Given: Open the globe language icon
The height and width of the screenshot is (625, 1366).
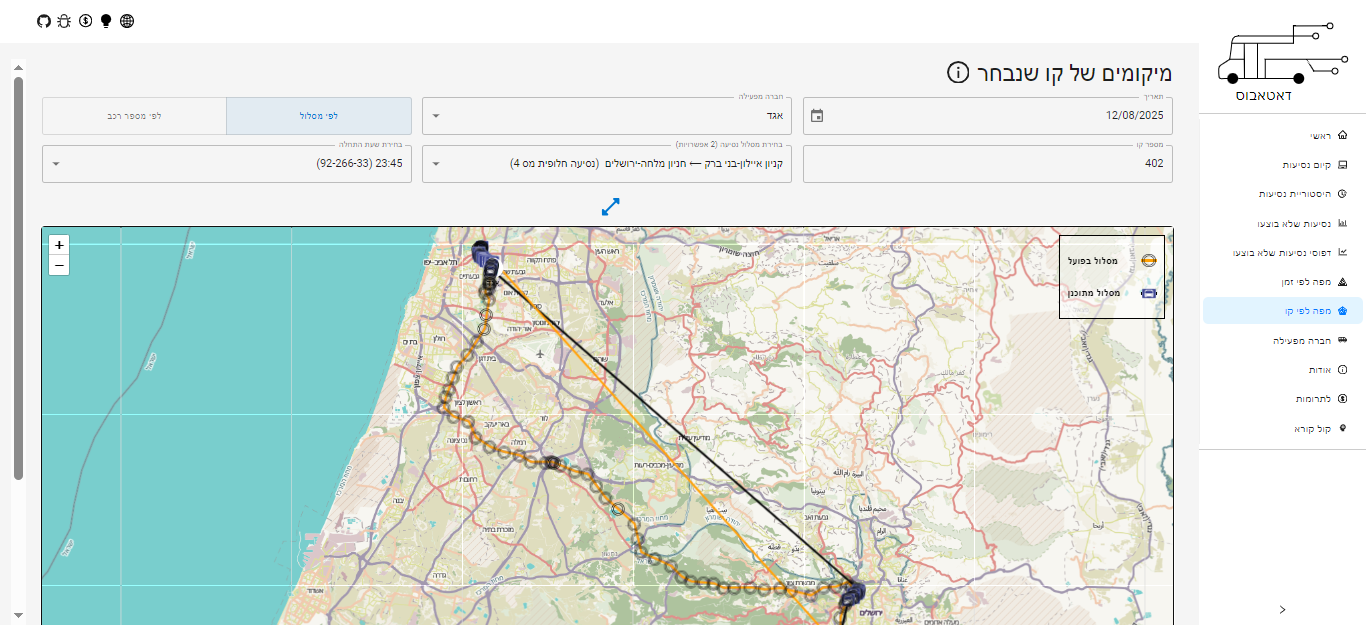Looking at the screenshot, I should (x=127, y=21).
